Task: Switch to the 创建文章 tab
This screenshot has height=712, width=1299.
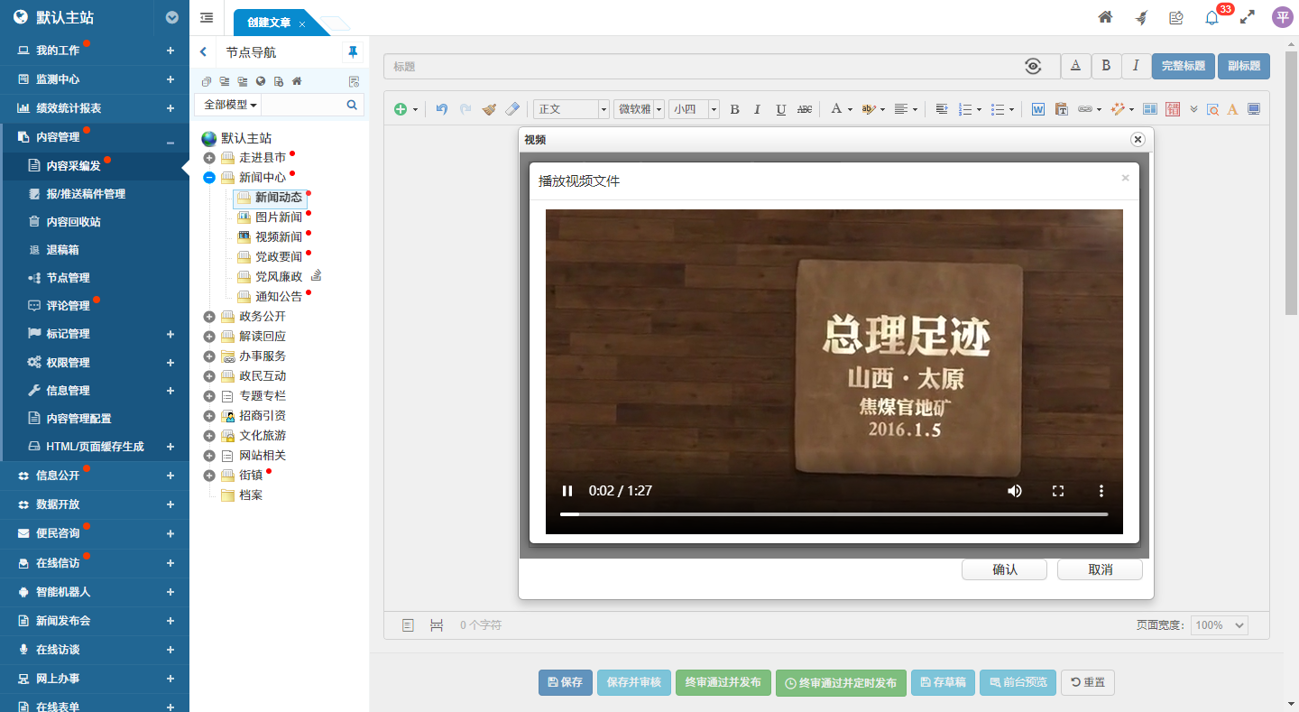Action: [x=269, y=22]
